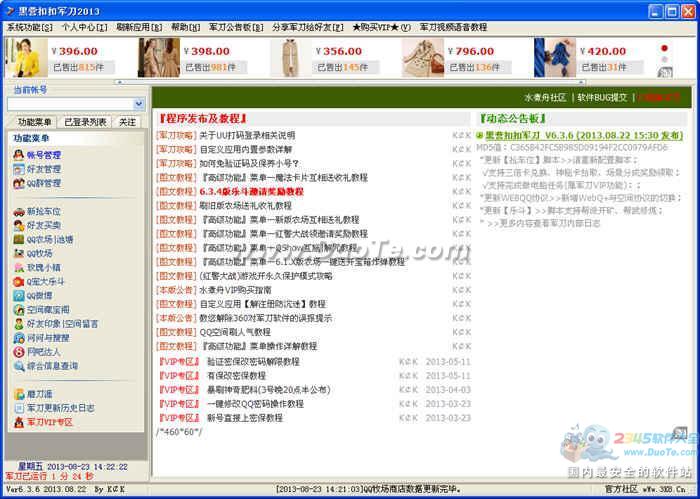Click the 好友买卖 icon

pos(19,225)
